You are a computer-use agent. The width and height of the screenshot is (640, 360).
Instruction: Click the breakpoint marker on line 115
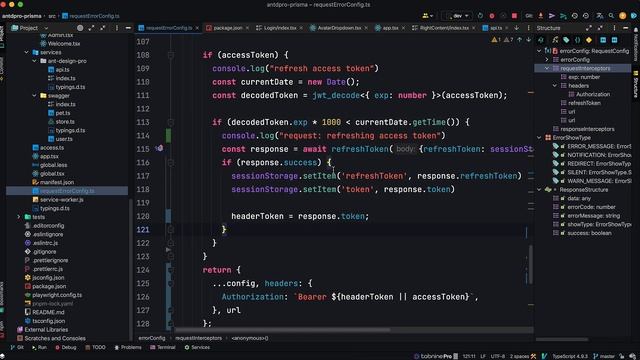pos(159,149)
